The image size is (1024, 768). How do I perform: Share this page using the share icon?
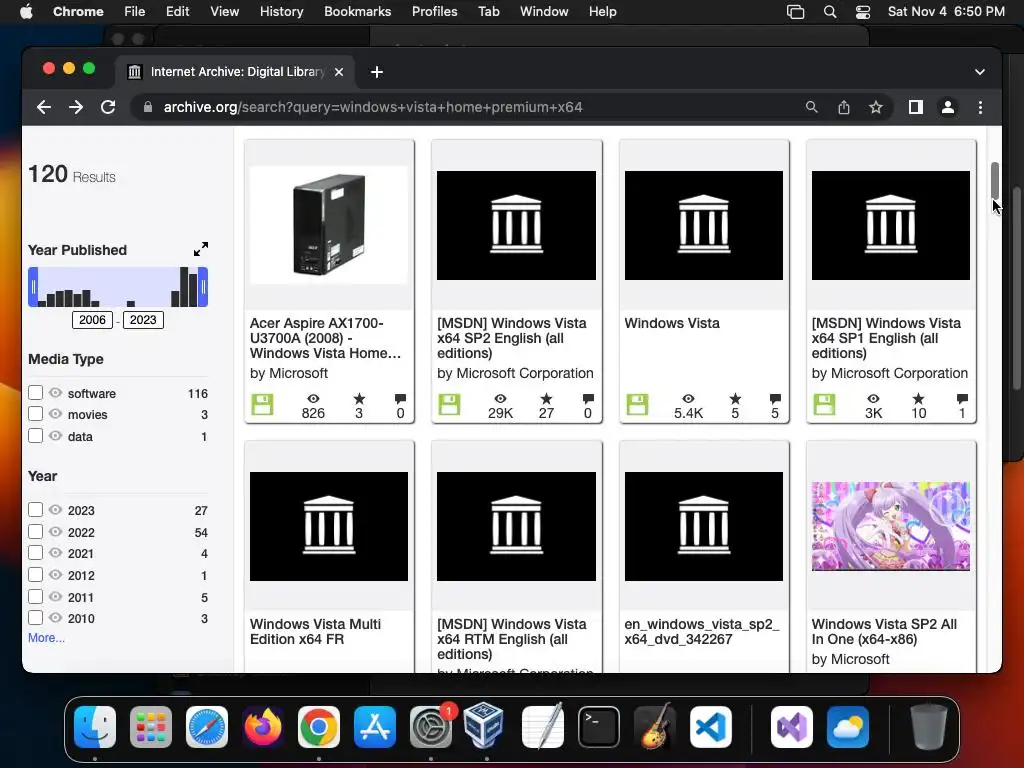pyautogui.click(x=844, y=107)
